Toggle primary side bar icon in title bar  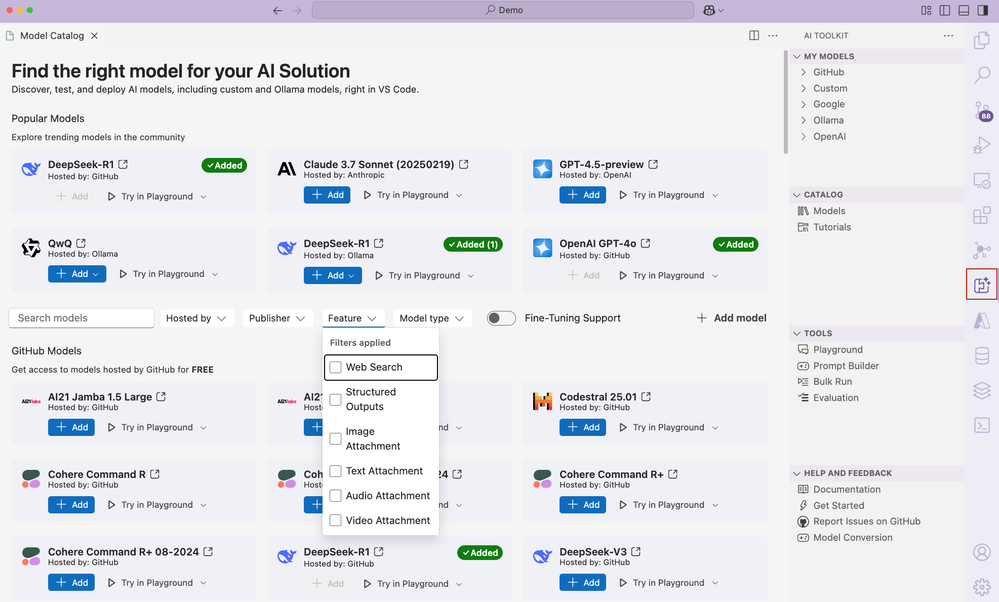tap(945, 10)
